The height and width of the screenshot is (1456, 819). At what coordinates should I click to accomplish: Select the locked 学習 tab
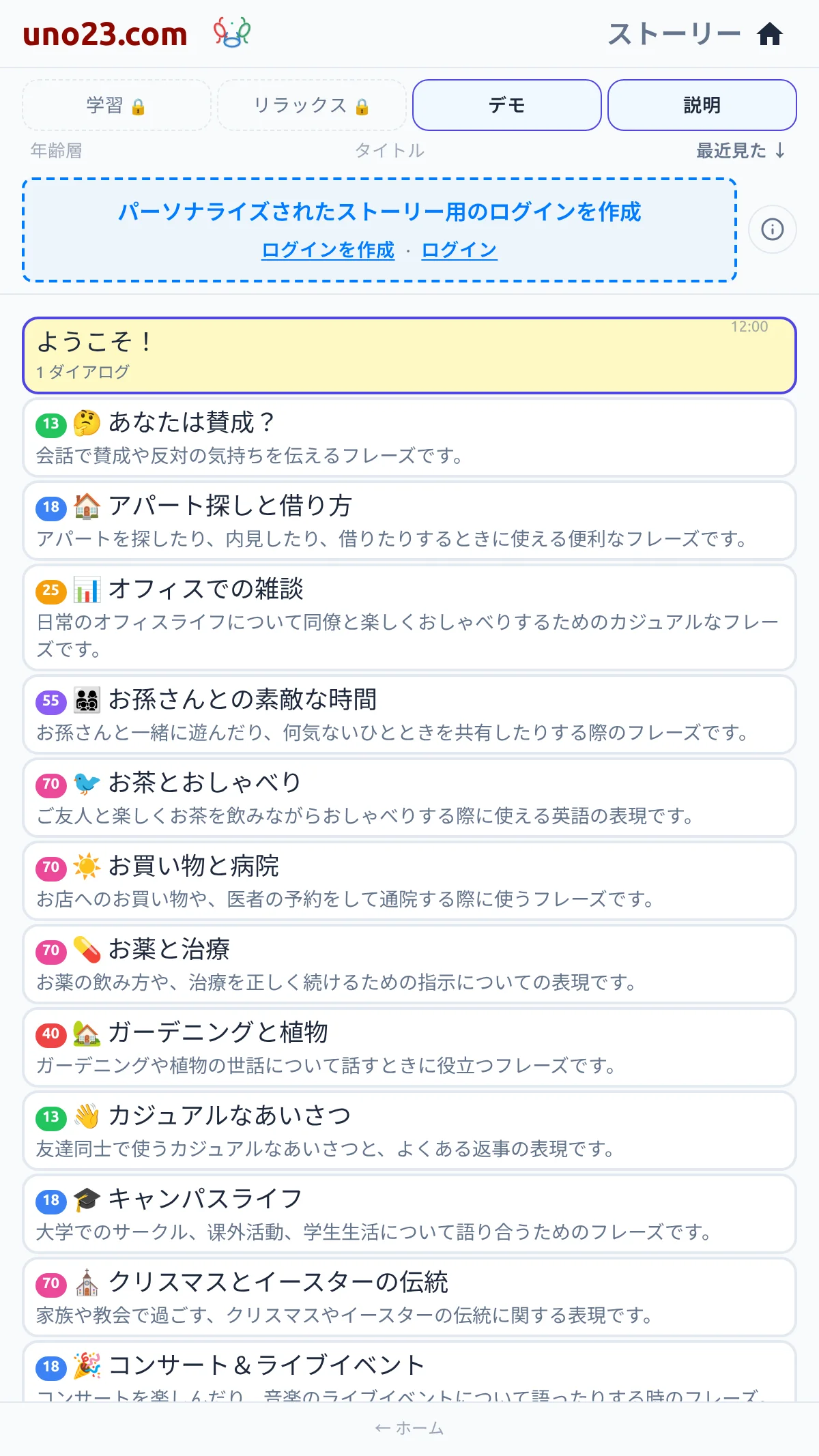click(117, 105)
